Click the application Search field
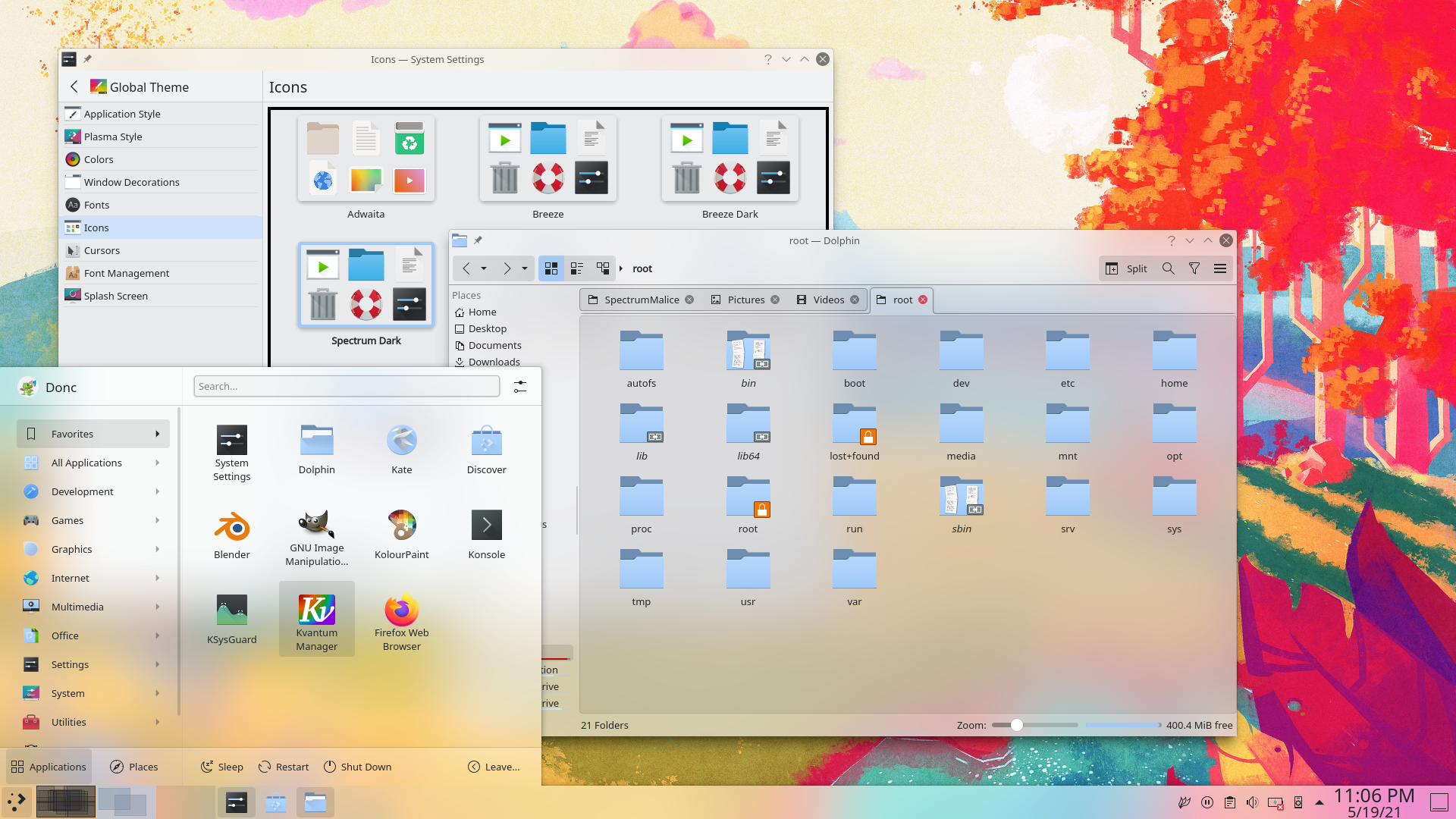Image resolution: width=1456 pixels, height=819 pixels. (x=347, y=386)
